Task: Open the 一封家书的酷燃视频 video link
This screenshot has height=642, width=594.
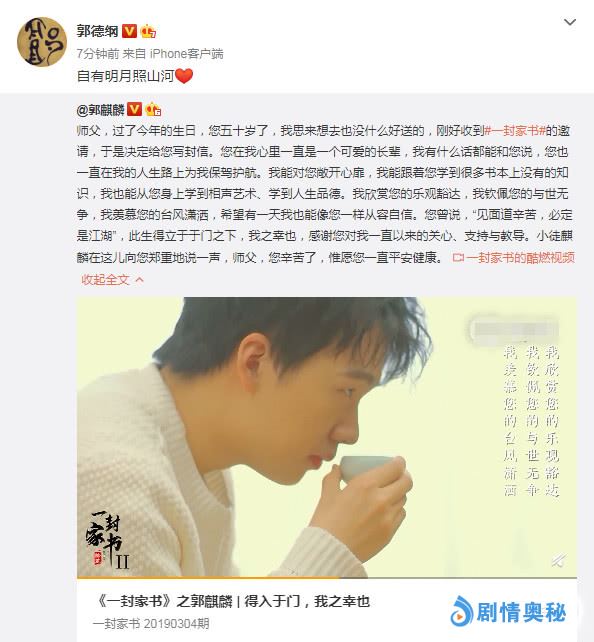Action: (x=513, y=258)
